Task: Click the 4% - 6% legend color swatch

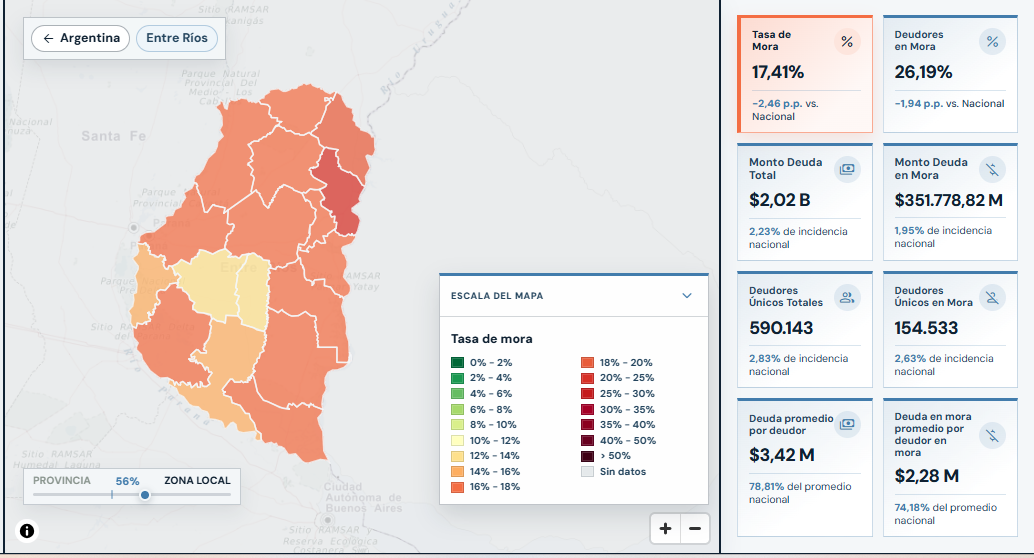Action: (x=458, y=394)
